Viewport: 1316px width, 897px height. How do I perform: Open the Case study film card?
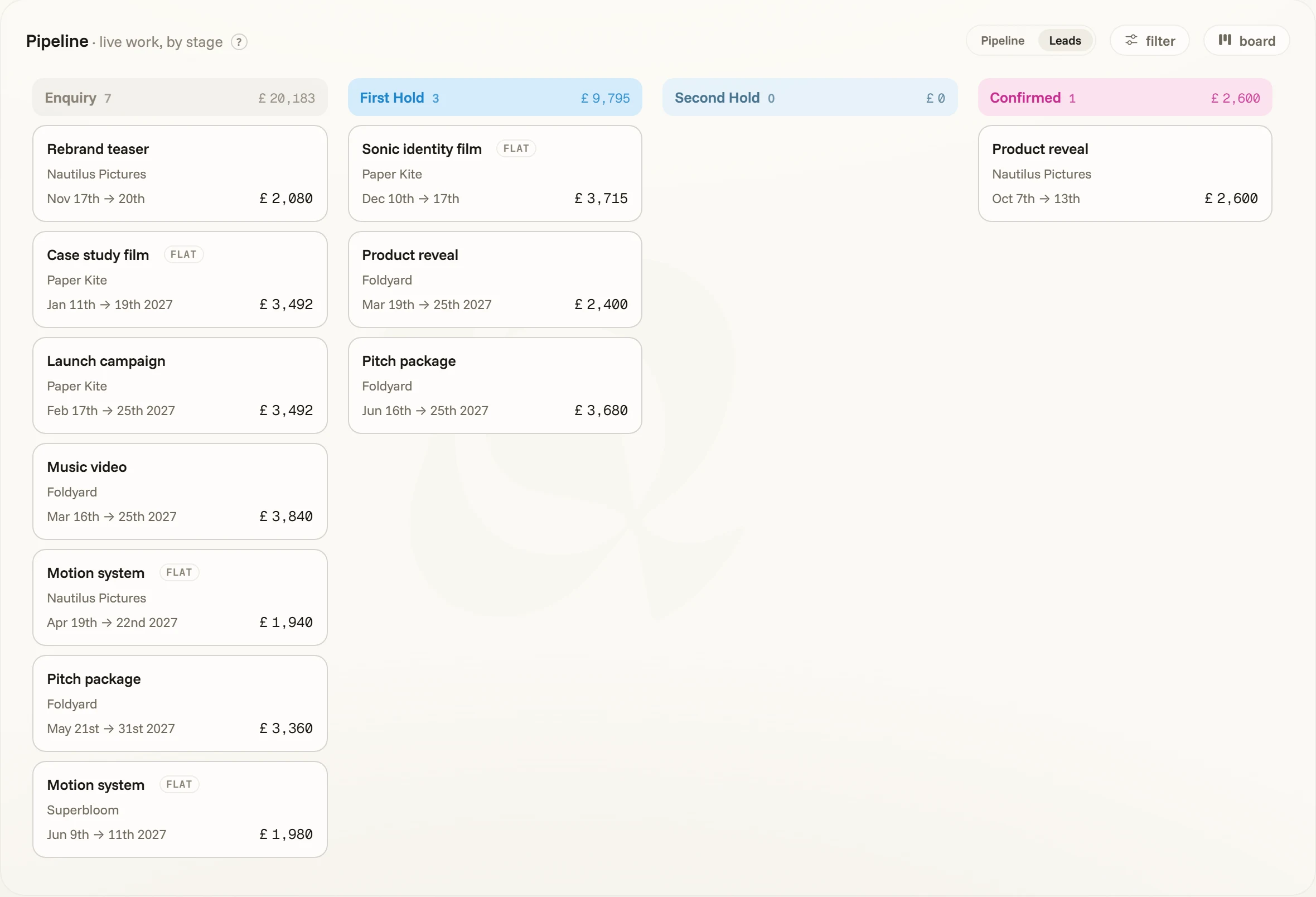180,279
